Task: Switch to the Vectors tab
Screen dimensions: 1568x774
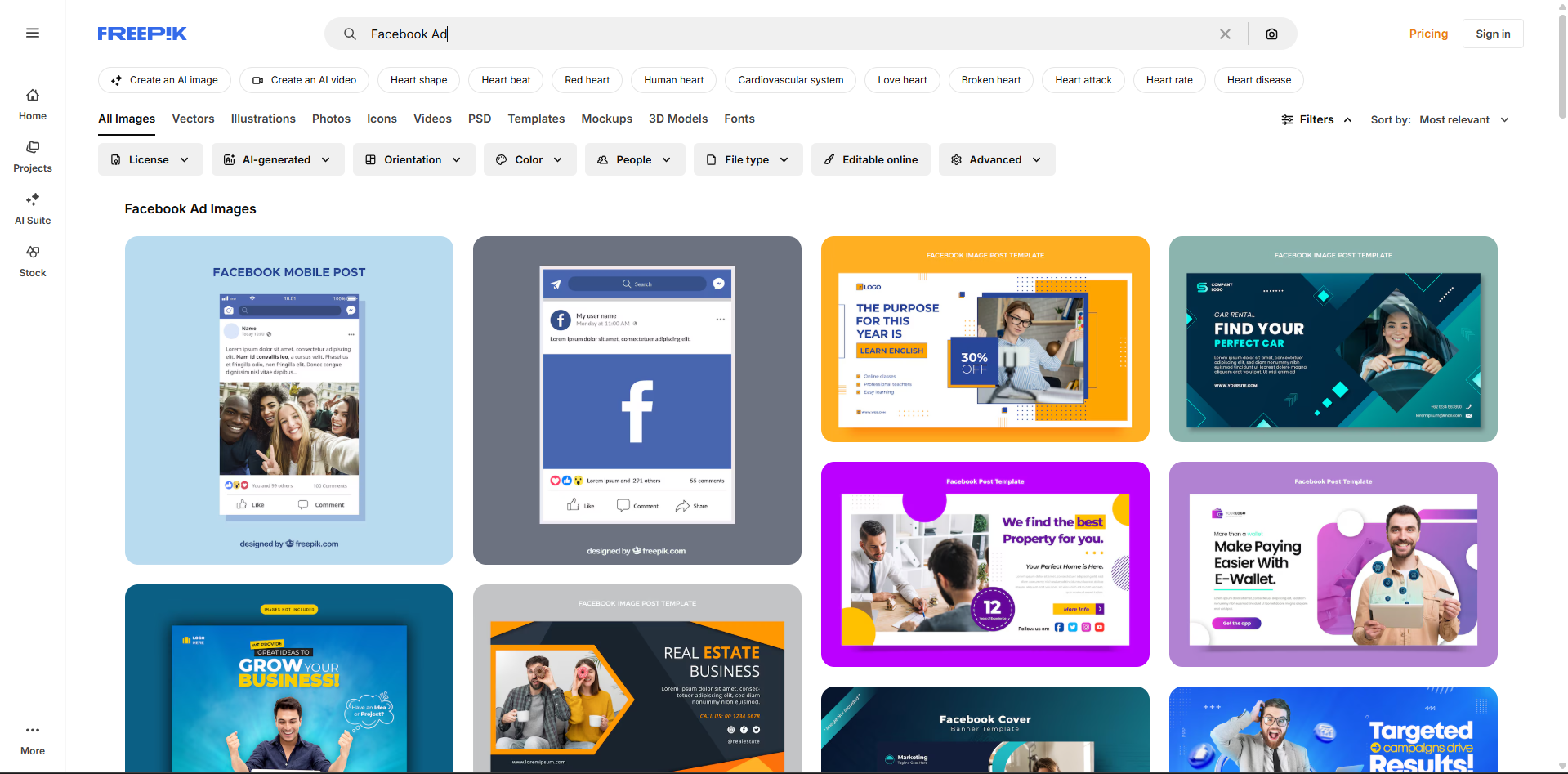Action: 192,119
